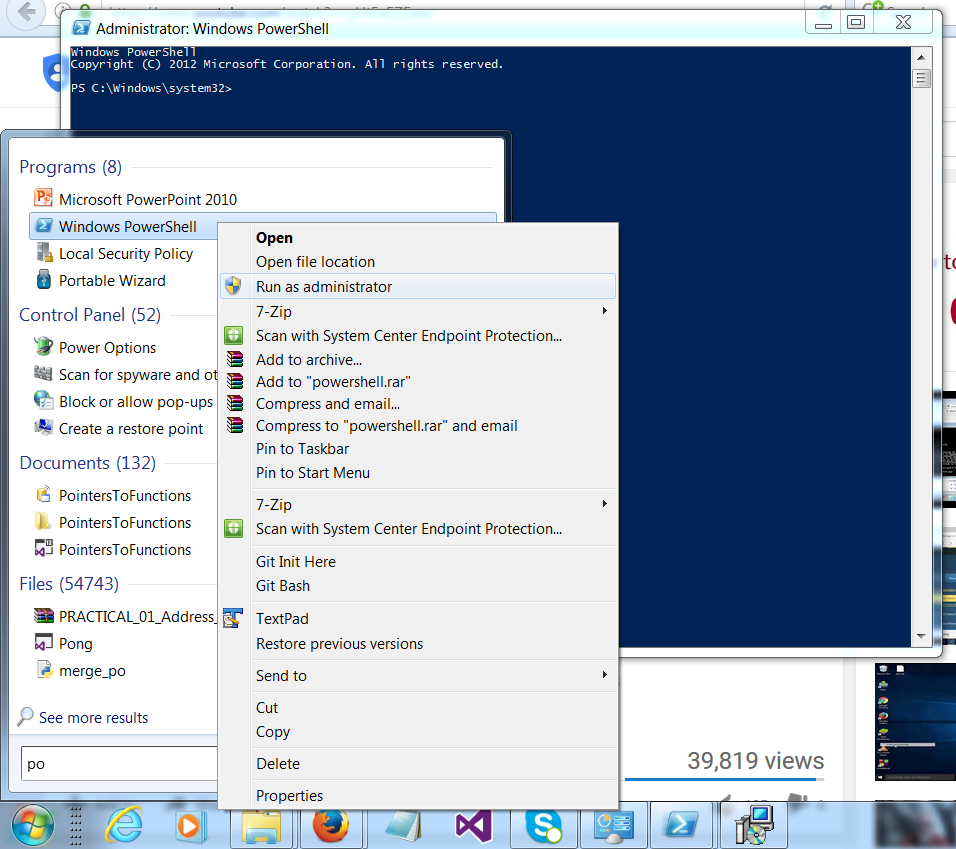Screen dimensions: 956x849
Task: Open File Explorer folder on taskbar
Action: 262,827
